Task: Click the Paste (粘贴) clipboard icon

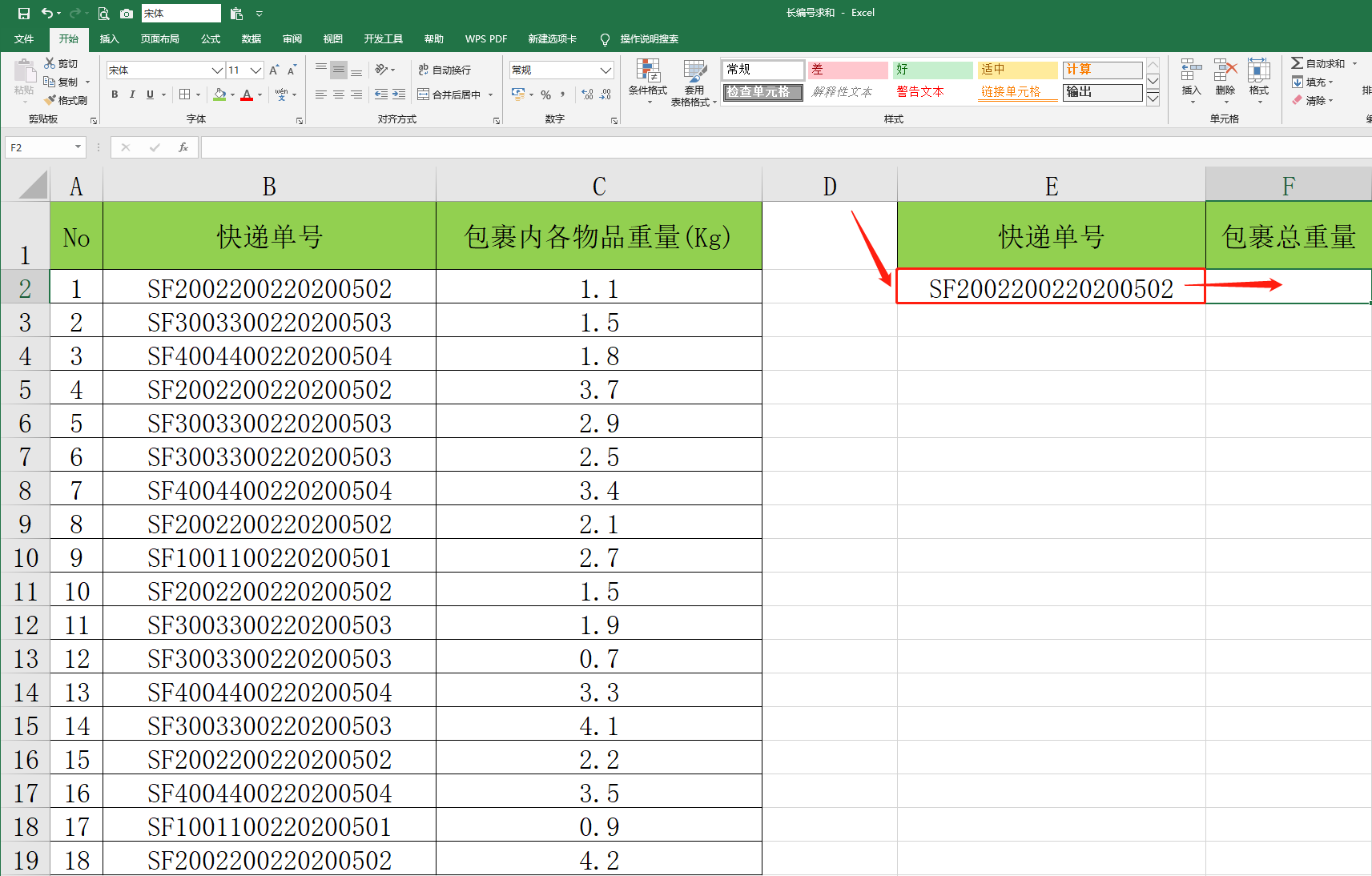Action: pos(24,72)
